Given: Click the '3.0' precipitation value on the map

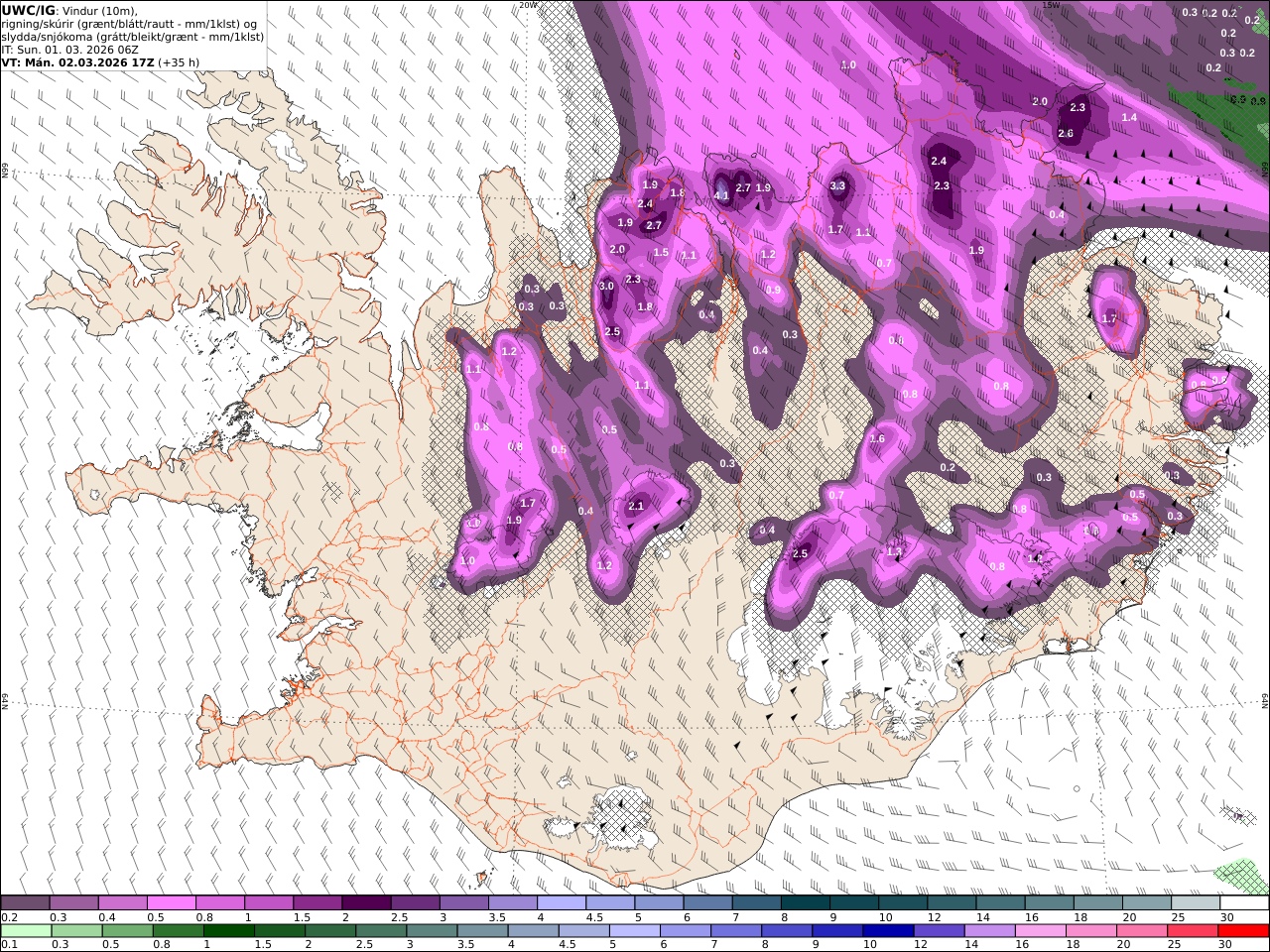Looking at the screenshot, I should click(607, 286).
